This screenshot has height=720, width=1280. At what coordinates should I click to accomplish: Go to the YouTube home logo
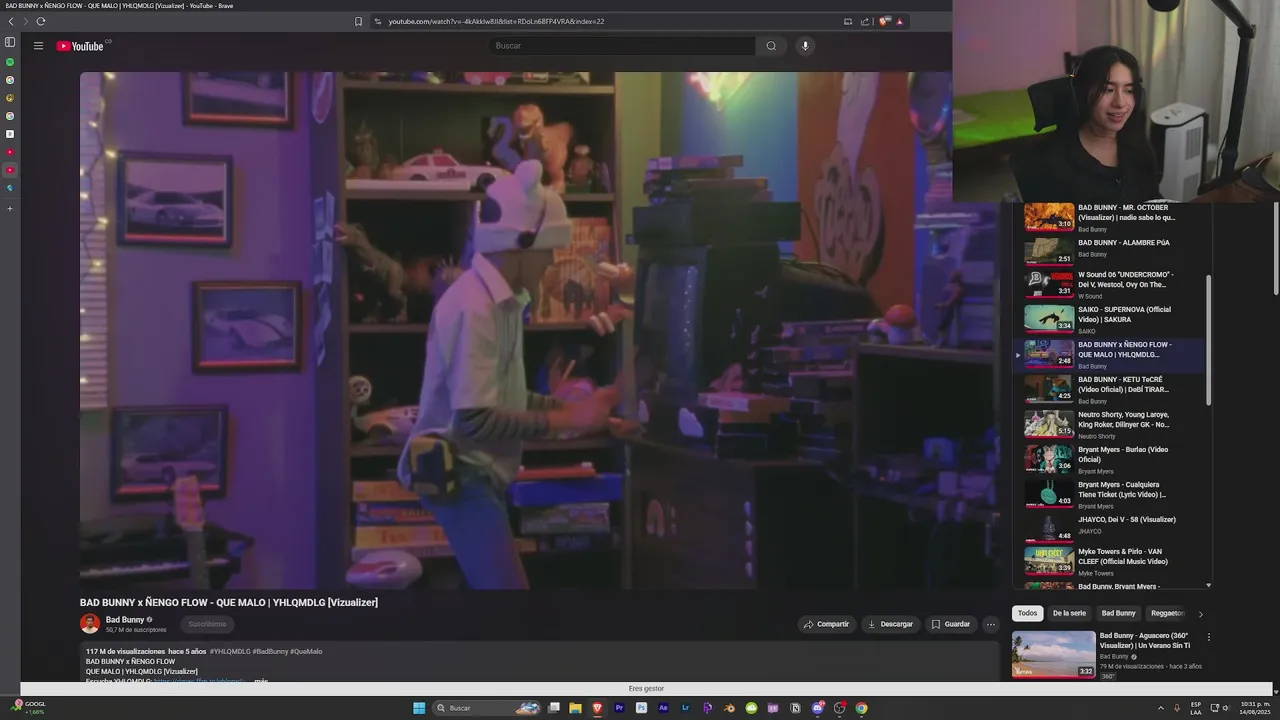coord(81,46)
